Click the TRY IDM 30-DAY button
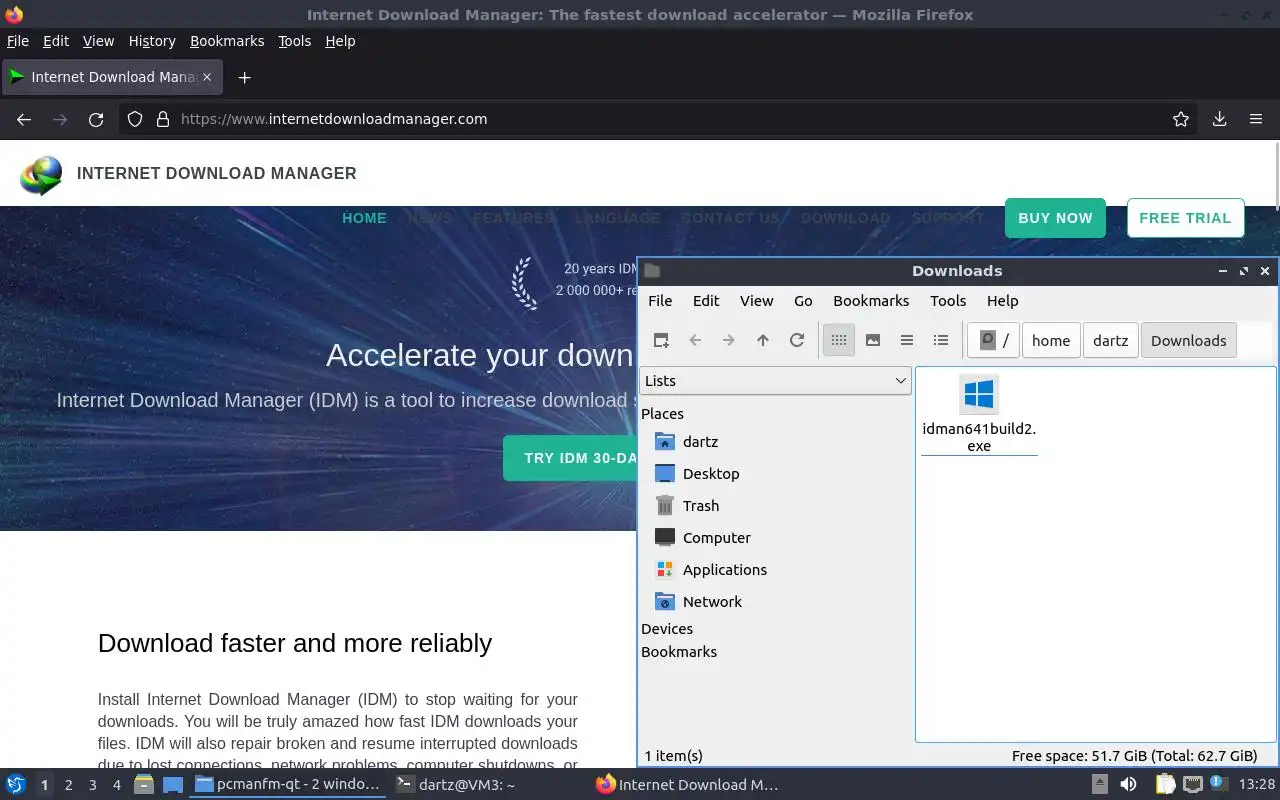 point(570,458)
